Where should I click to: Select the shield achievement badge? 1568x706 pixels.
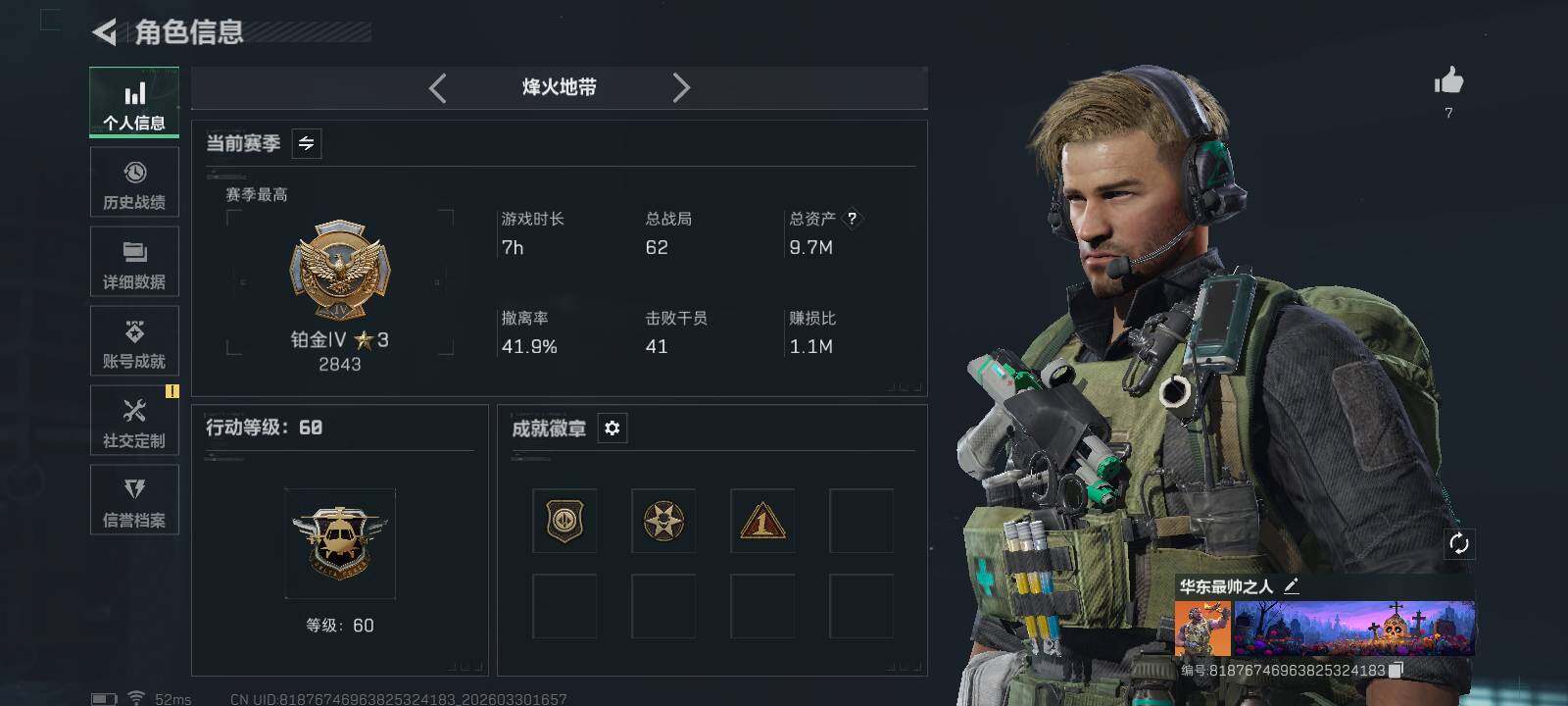(x=564, y=521)
